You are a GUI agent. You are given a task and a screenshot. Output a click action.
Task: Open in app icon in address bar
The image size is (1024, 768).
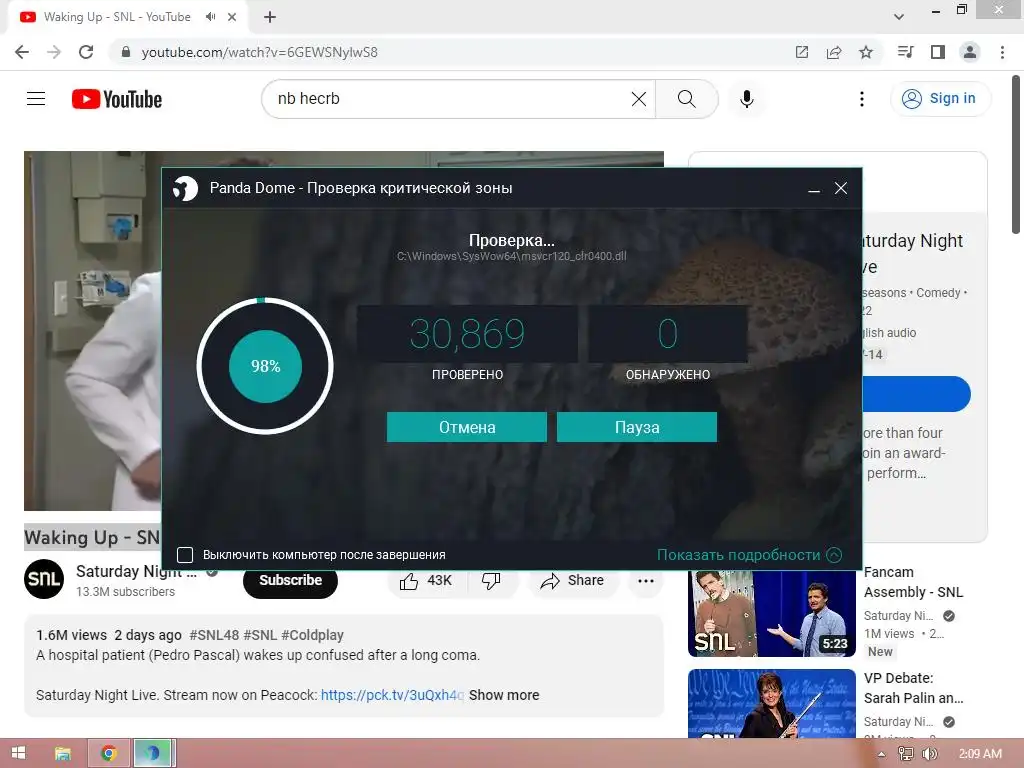[x=802, y=52]
